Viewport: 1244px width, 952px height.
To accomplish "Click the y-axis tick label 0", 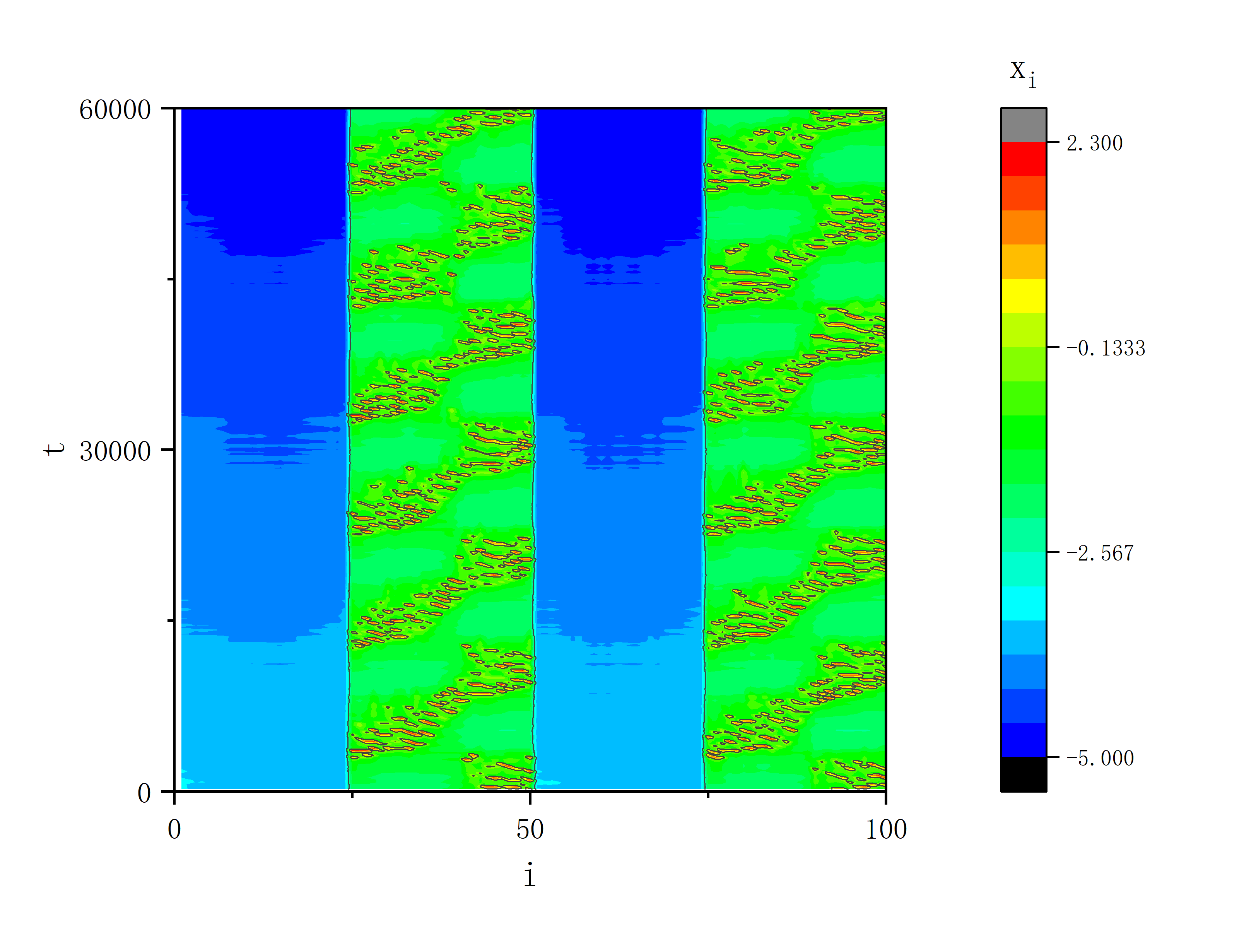I will point(144,793).
